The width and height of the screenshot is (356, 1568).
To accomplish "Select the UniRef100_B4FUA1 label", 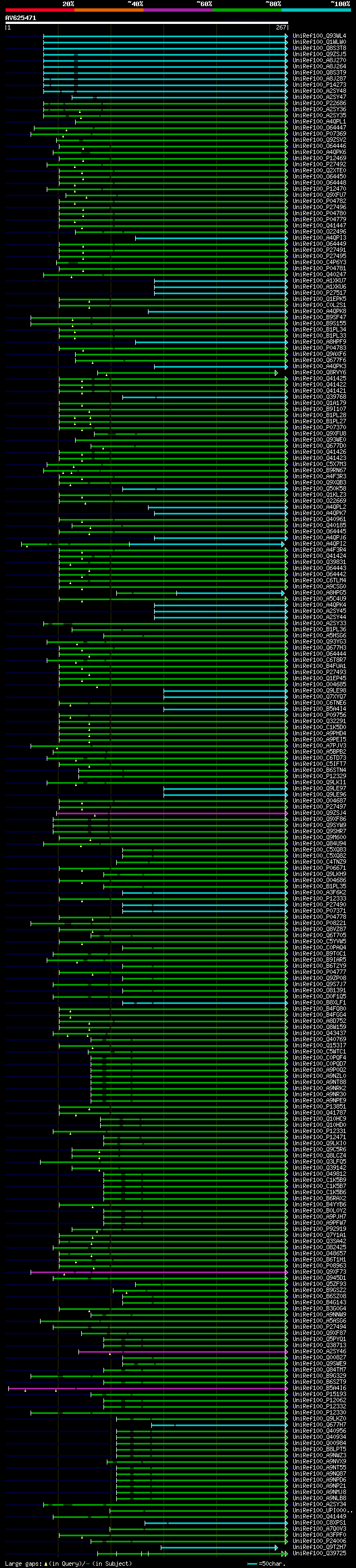I will pyautogui.click(x=319, y=666).
